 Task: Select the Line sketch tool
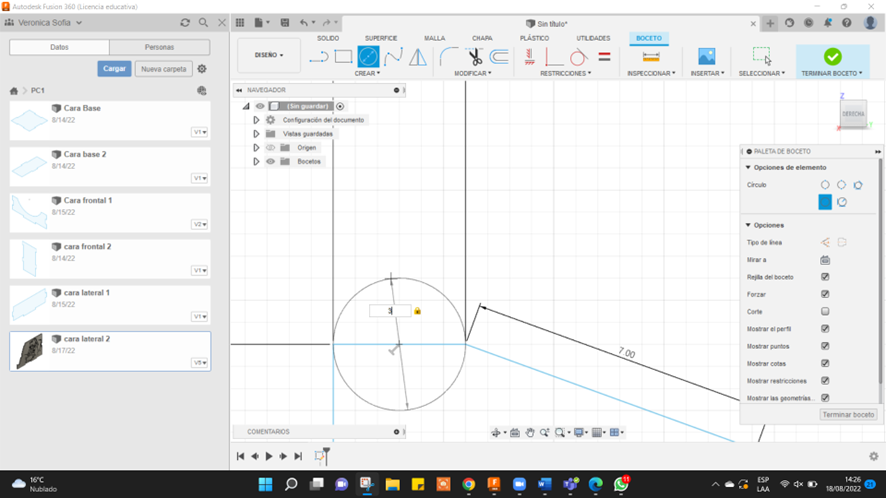coord(319,57)
